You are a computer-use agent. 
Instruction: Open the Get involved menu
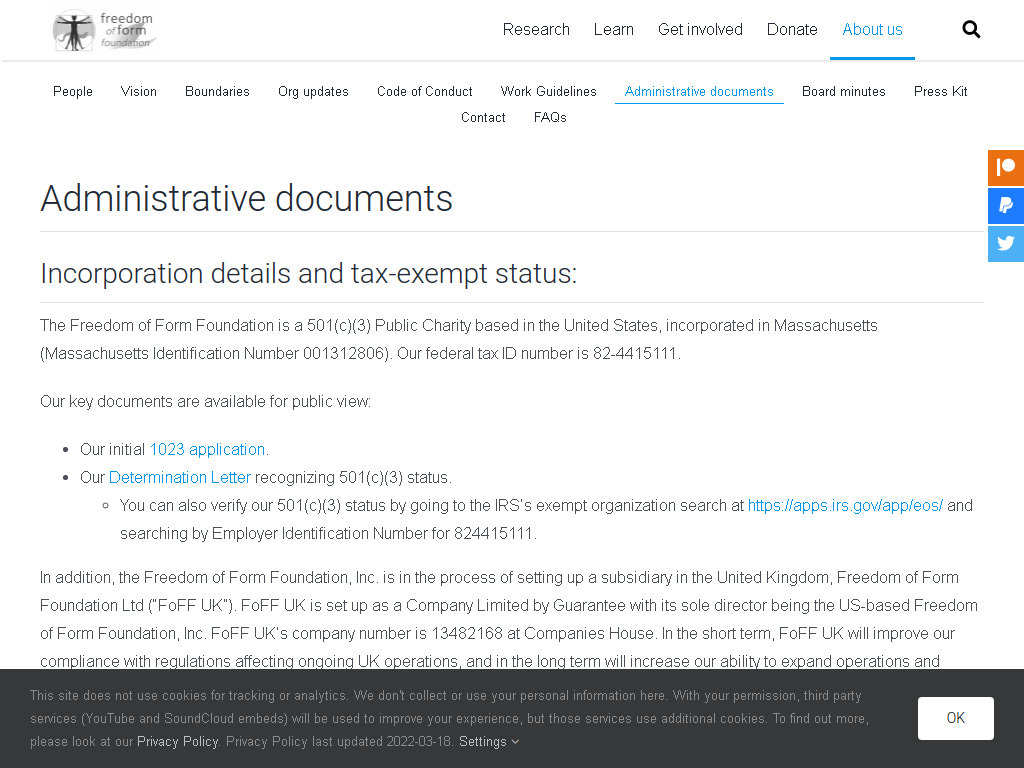click(x=700, y=29)
